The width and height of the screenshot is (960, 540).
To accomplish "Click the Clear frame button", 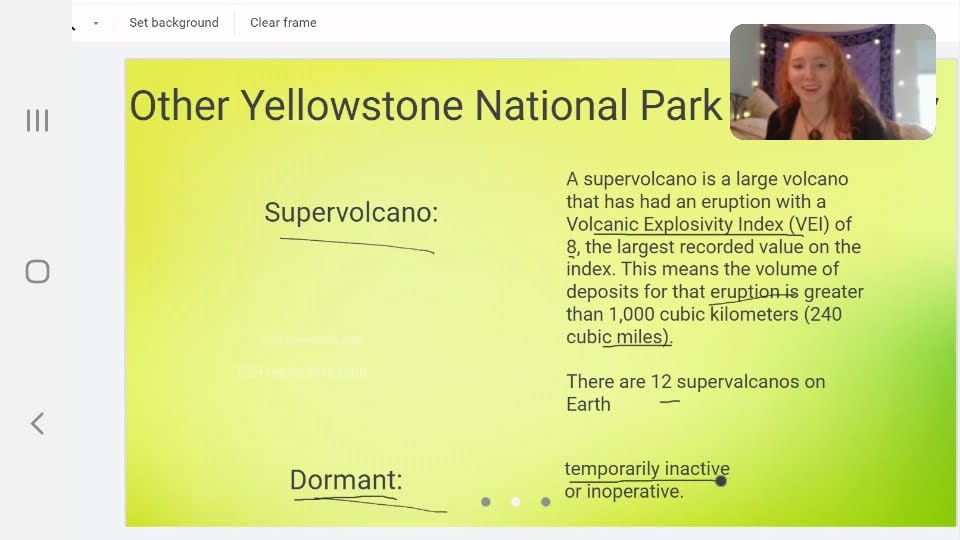I will coord(283,23).
